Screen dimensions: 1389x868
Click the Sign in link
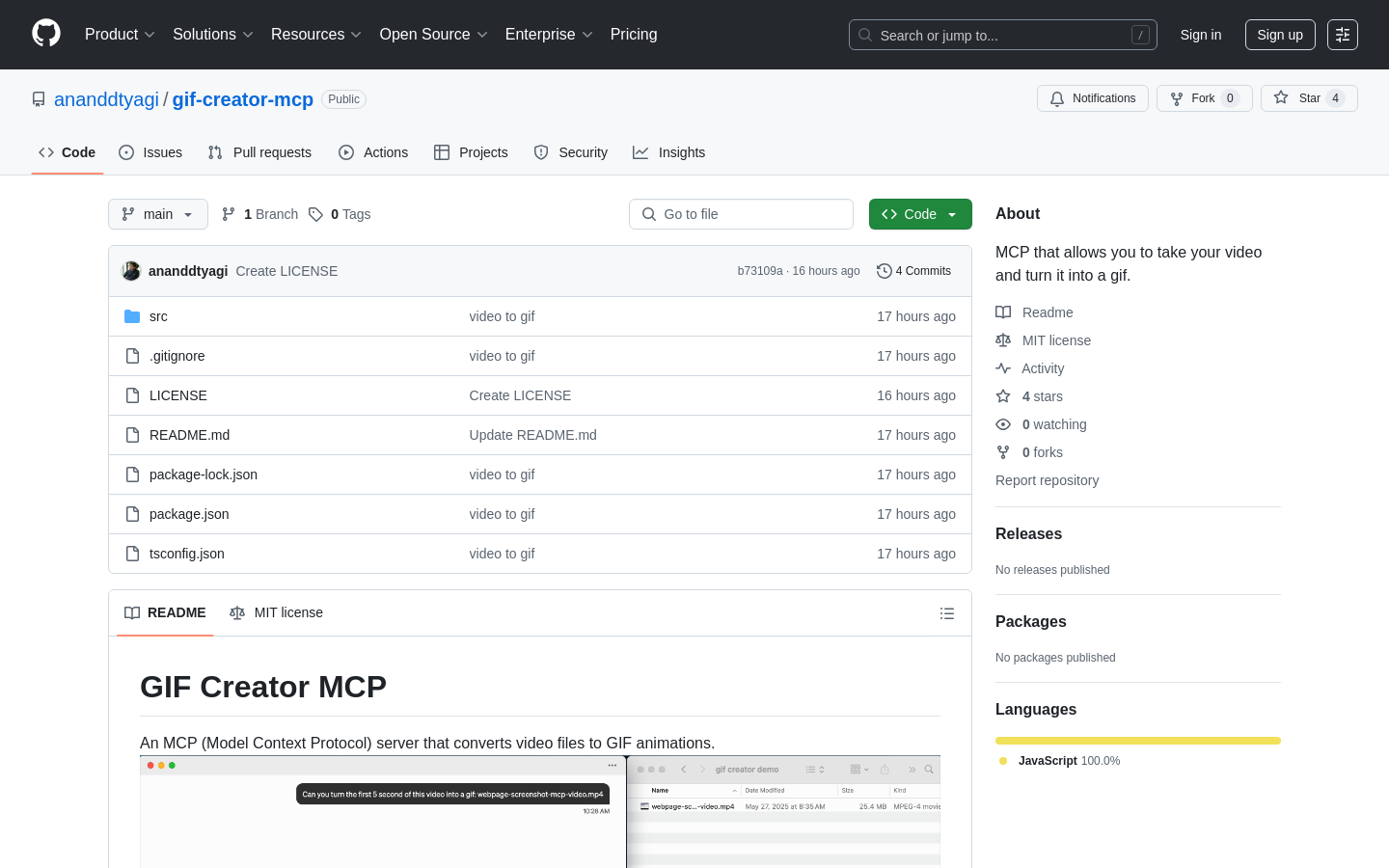(x=1201, y=35)
